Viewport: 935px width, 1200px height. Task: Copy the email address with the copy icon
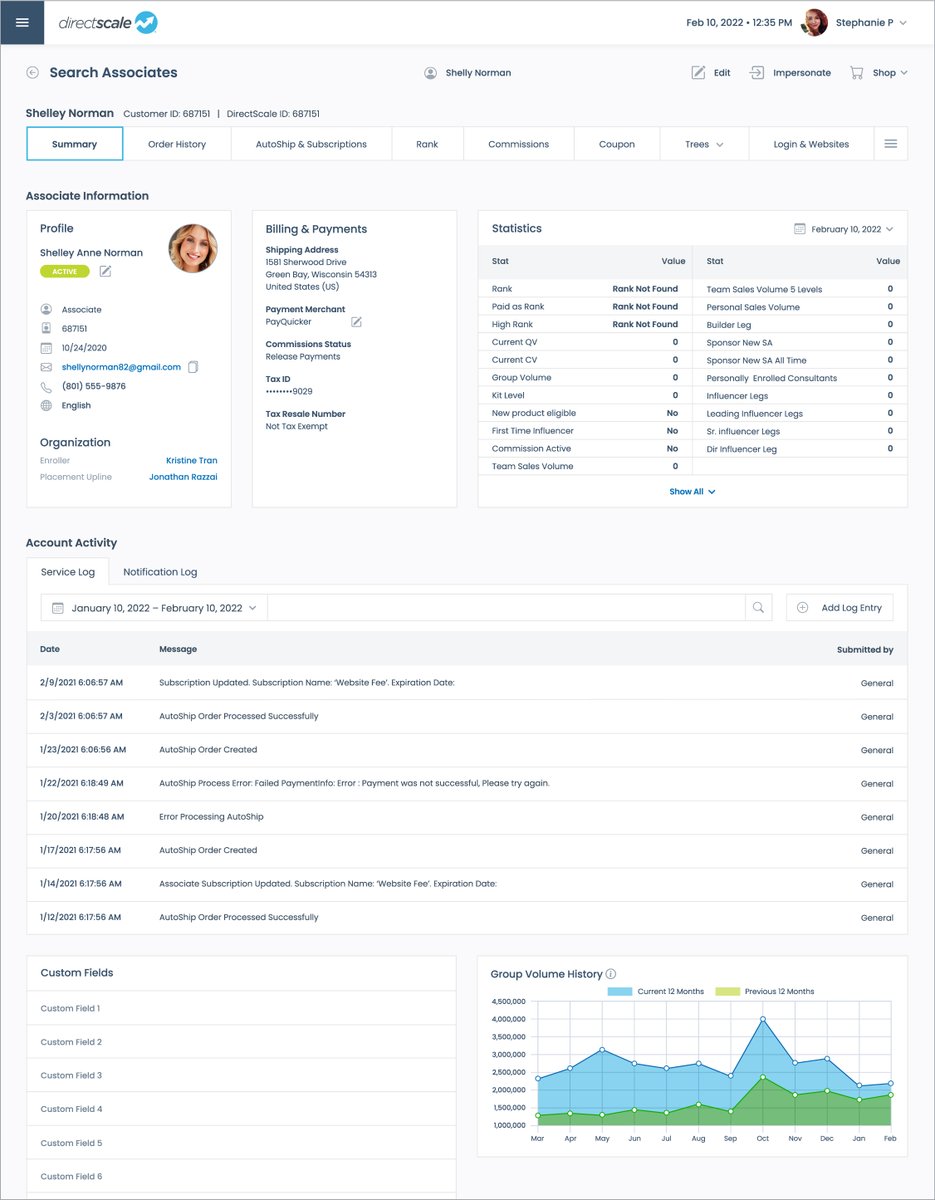pos(193,367)
